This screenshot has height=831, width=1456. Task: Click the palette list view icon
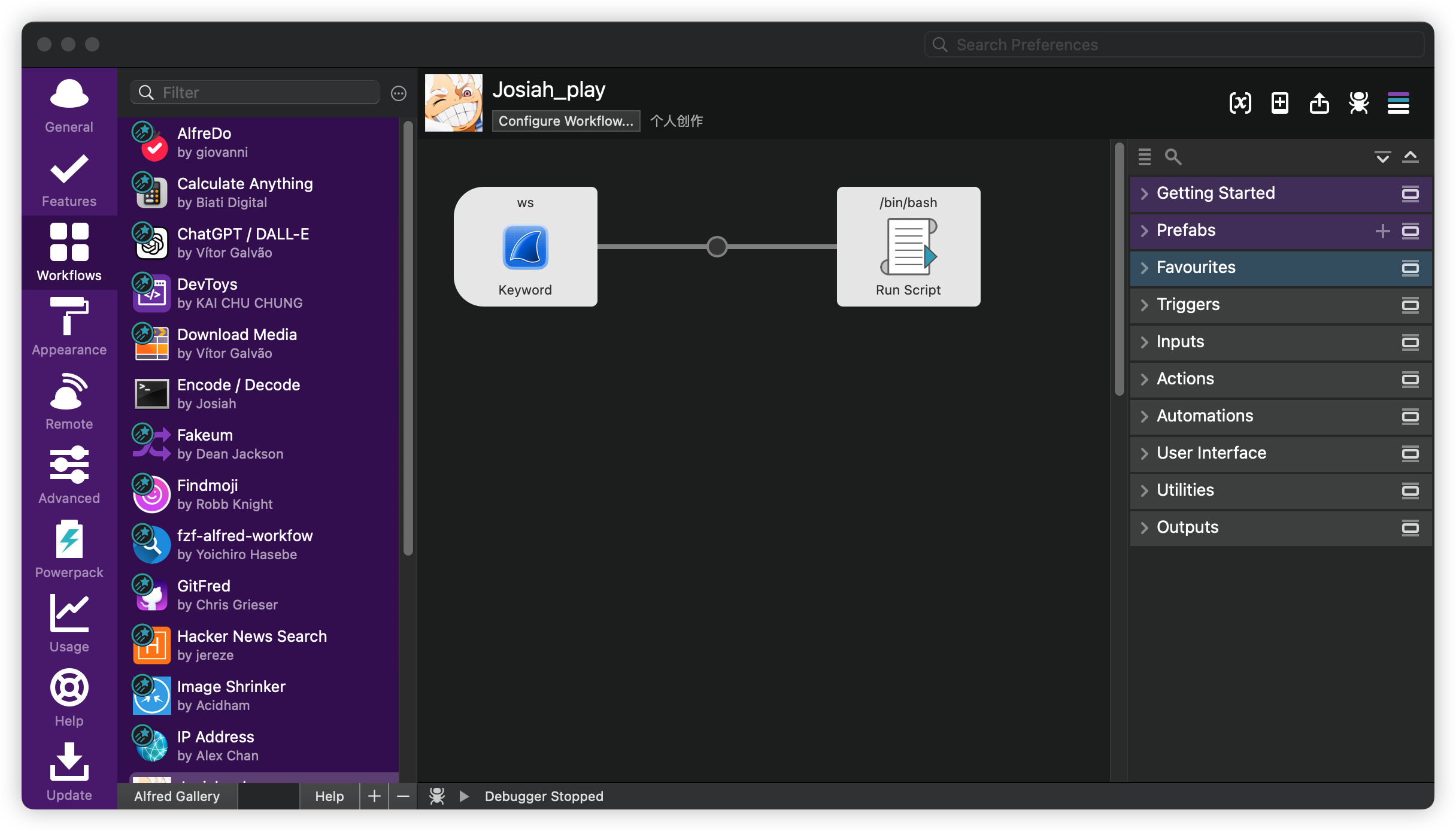[x=1144, y=157]
